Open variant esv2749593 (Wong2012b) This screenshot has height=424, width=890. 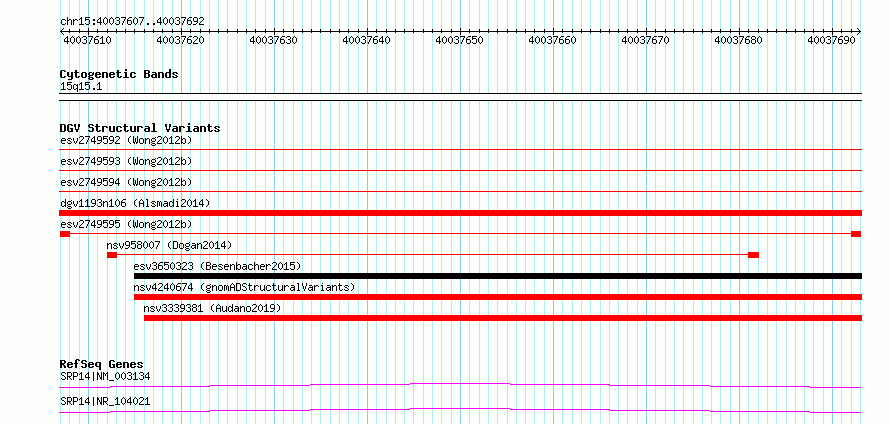126,161
